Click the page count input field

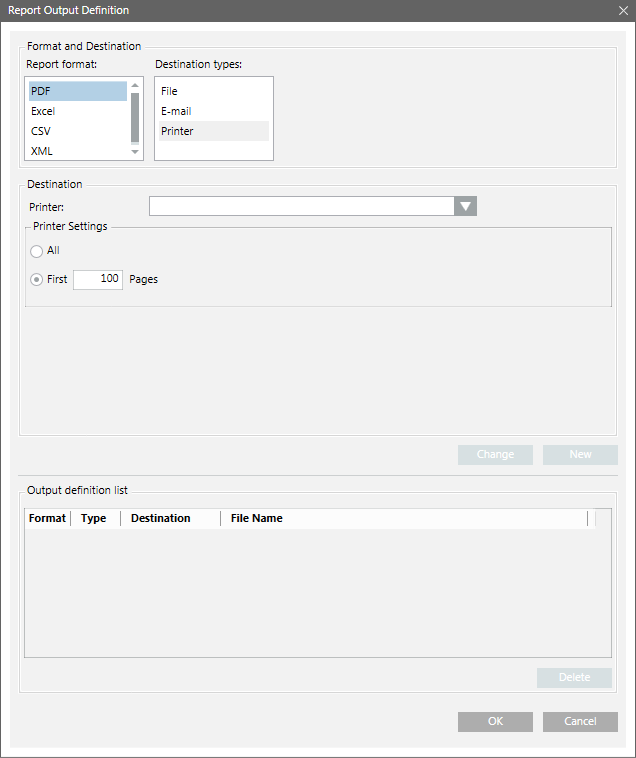pos(98,280)
